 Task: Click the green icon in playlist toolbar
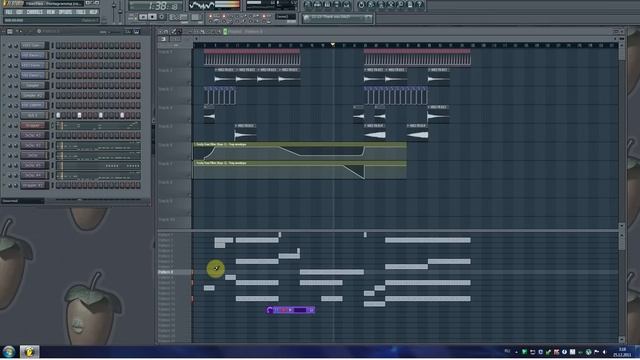coord(225,31)
